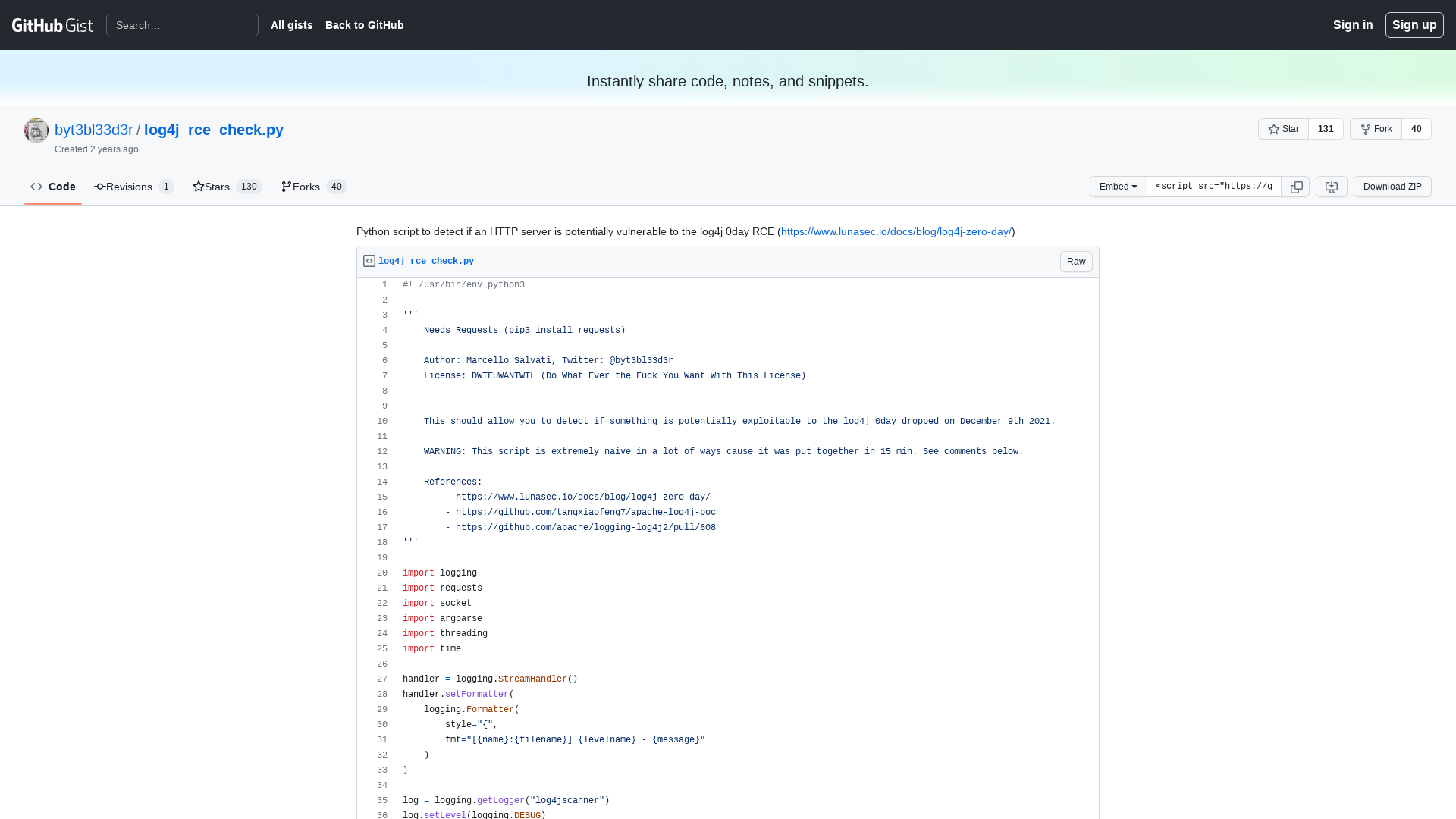Image resolution: width=1456 pixels, height=819 pixels.
Task: Click the 'import requests' code line
Action: pos(442,588)
